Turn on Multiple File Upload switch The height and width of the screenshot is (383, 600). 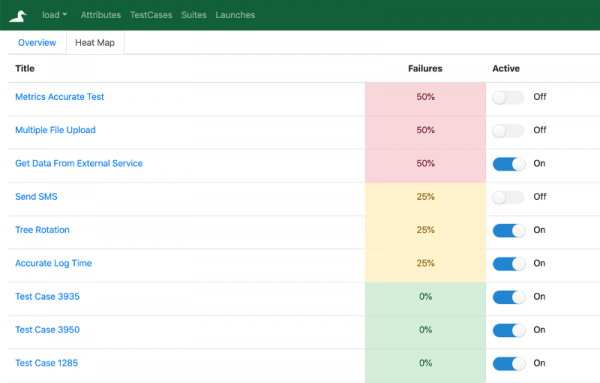click(x=508, y=131)
